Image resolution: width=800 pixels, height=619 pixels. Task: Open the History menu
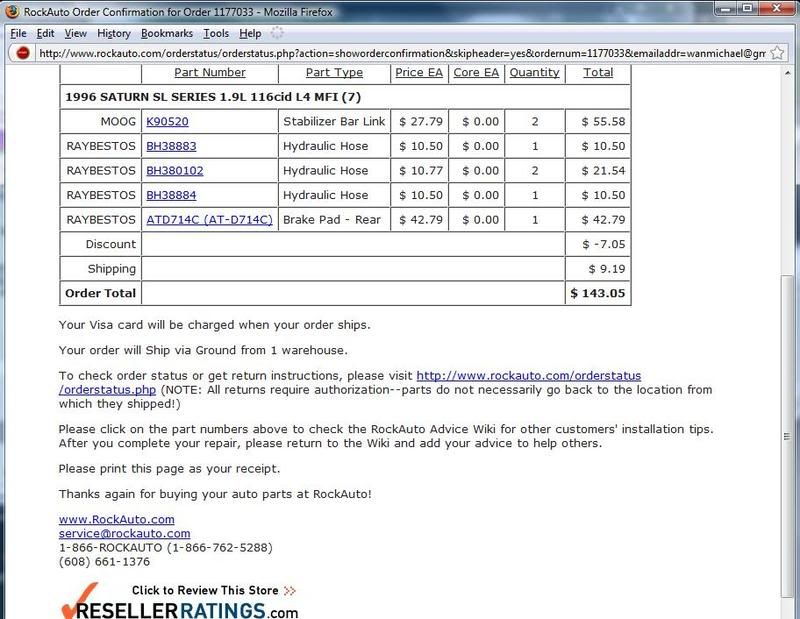tap(114, 33)
